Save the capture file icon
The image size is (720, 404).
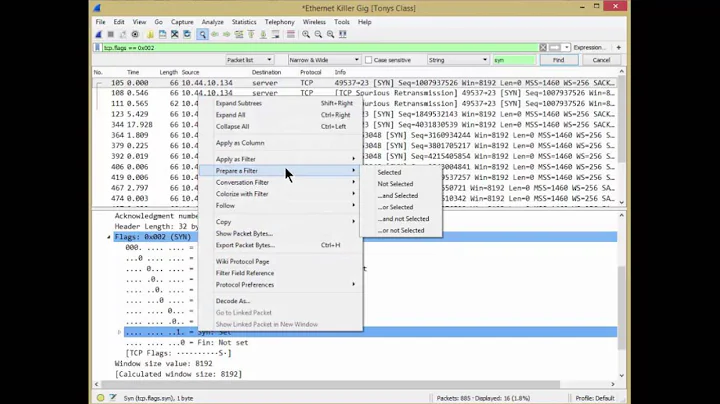click(x=163, y=34)
